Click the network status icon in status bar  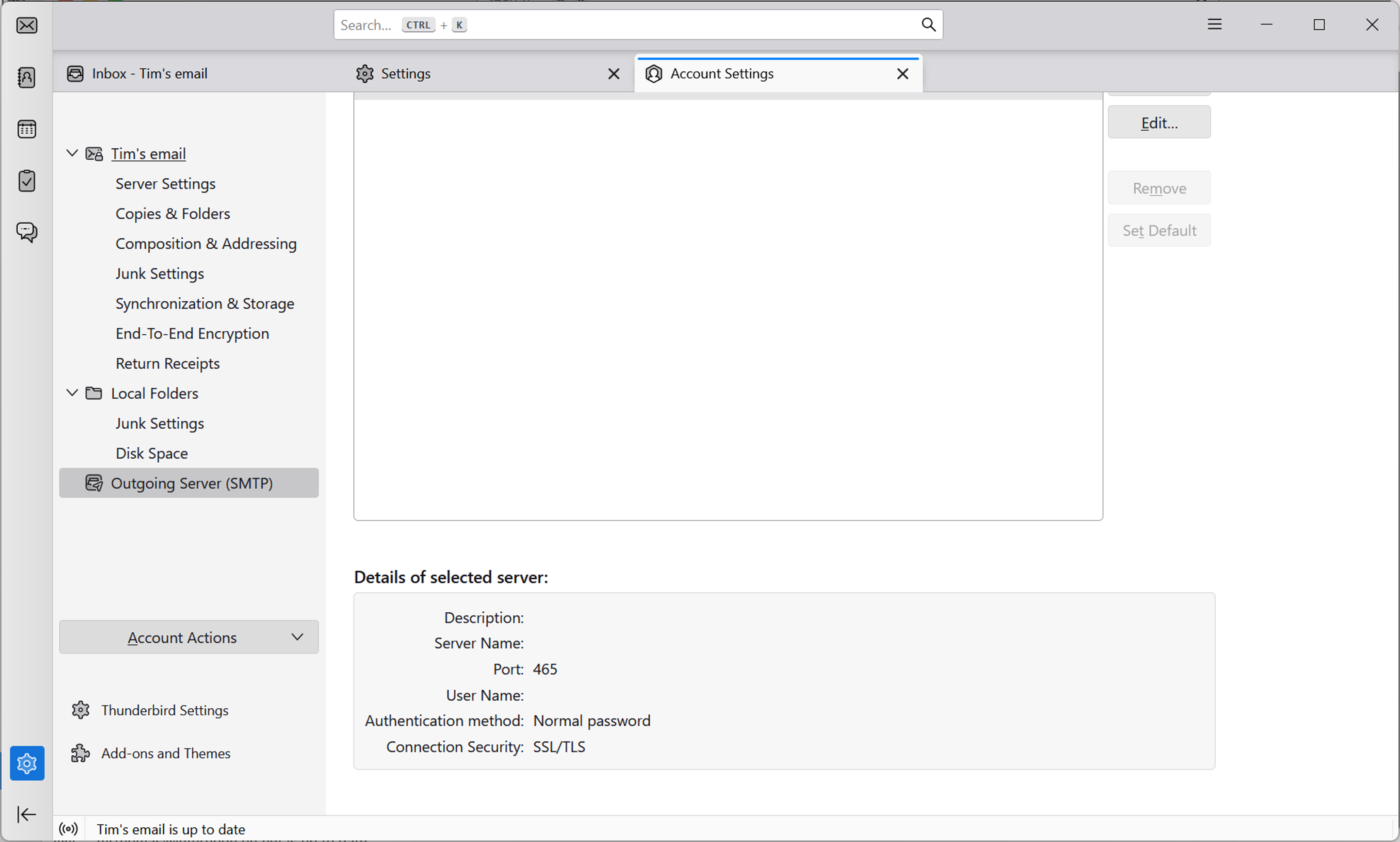point(68,828)
